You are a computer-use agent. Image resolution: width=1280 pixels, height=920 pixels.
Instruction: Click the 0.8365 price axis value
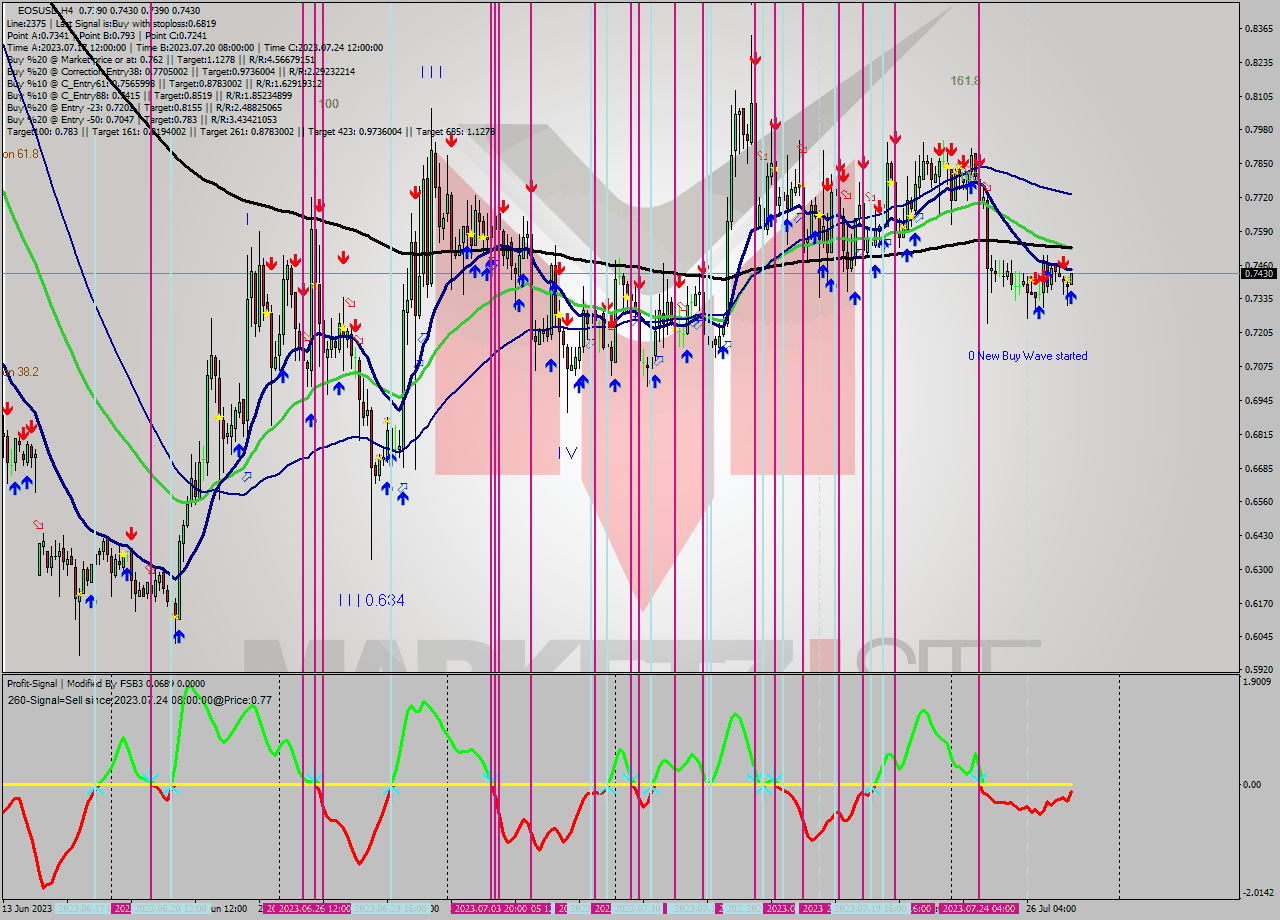point(1258,29)
